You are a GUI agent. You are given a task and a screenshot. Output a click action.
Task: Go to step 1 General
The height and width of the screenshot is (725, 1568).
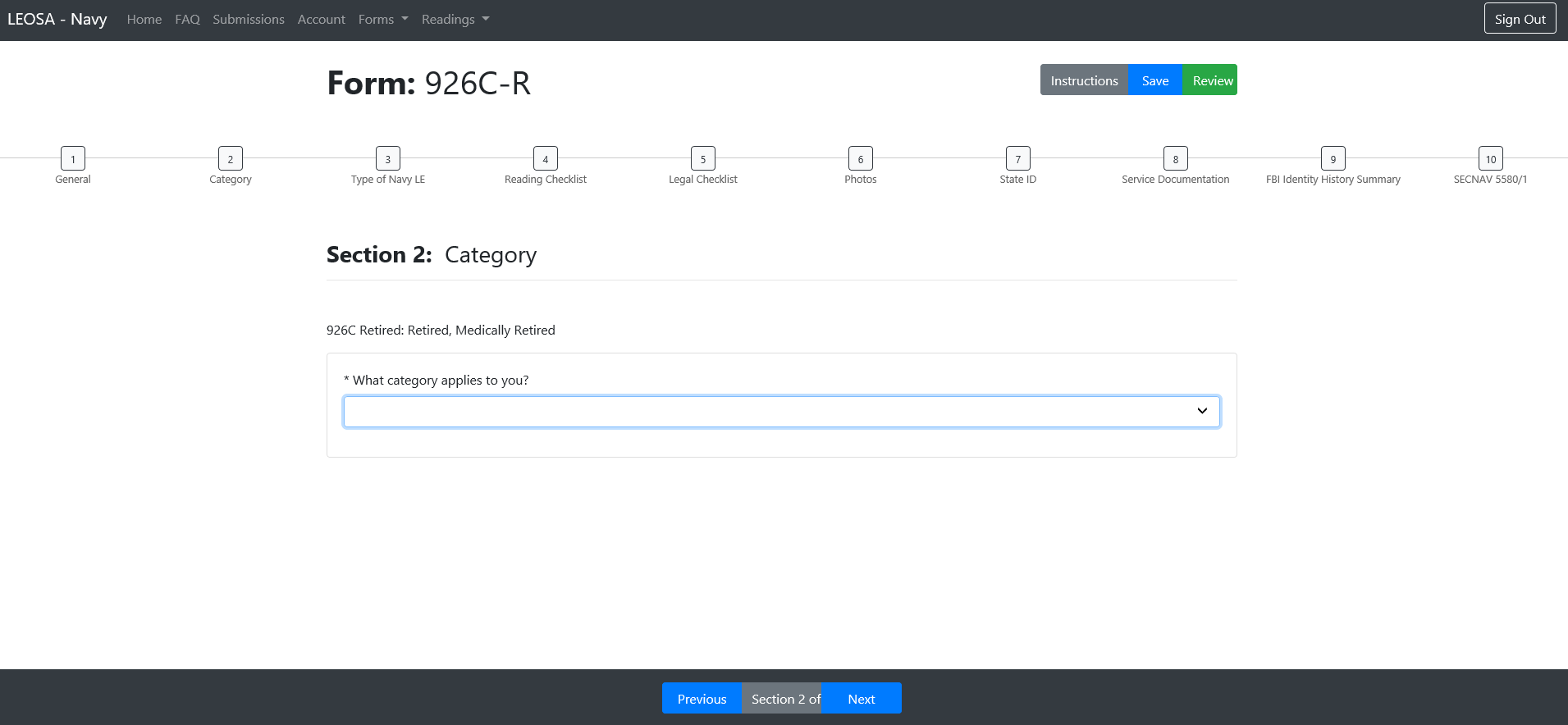(x=73, y=159)
